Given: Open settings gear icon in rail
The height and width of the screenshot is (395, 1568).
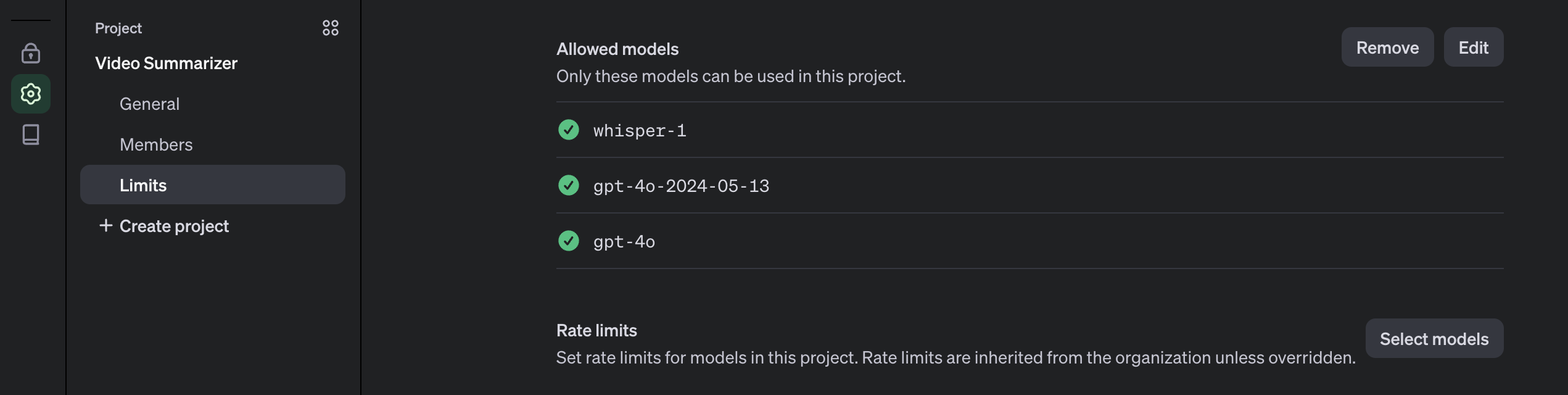Looking at the screenshot, I should point(31,94).
